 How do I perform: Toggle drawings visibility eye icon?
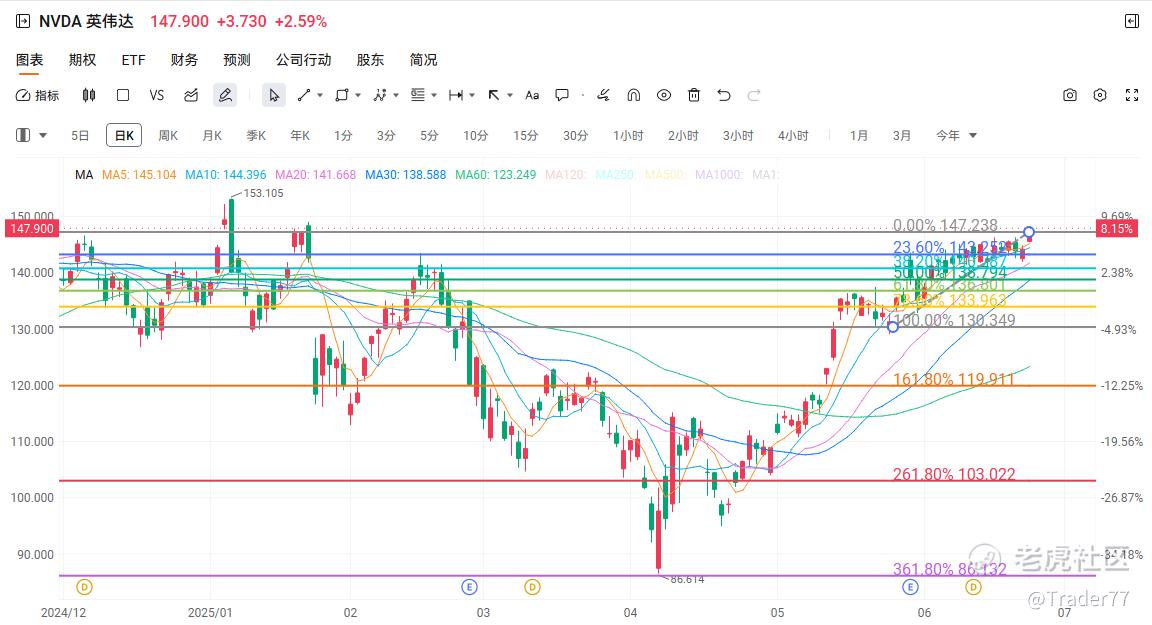tap(663, 95)
